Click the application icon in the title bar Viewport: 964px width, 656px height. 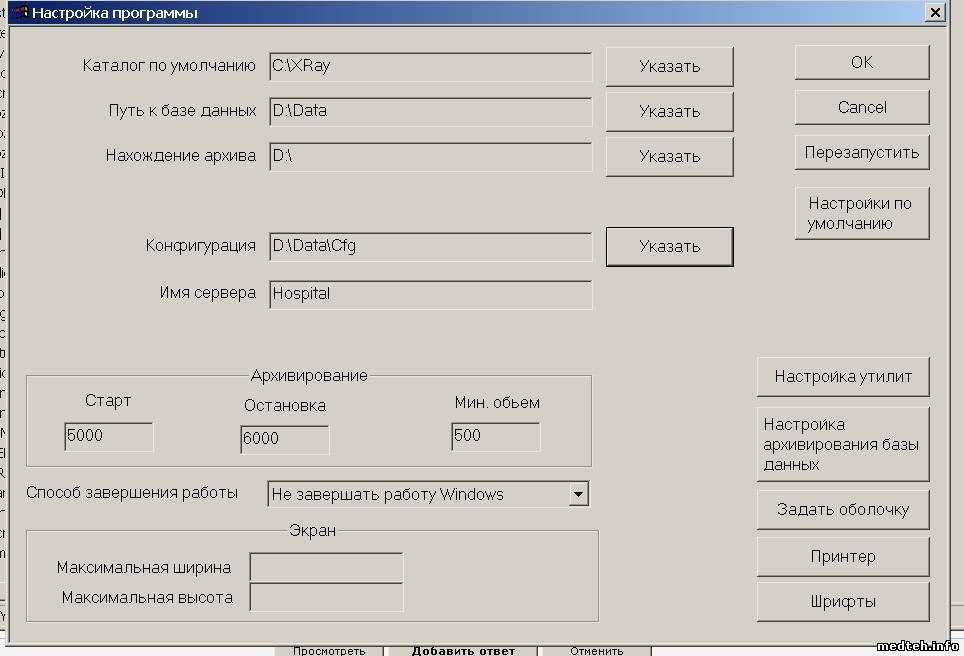click(19, 13)
